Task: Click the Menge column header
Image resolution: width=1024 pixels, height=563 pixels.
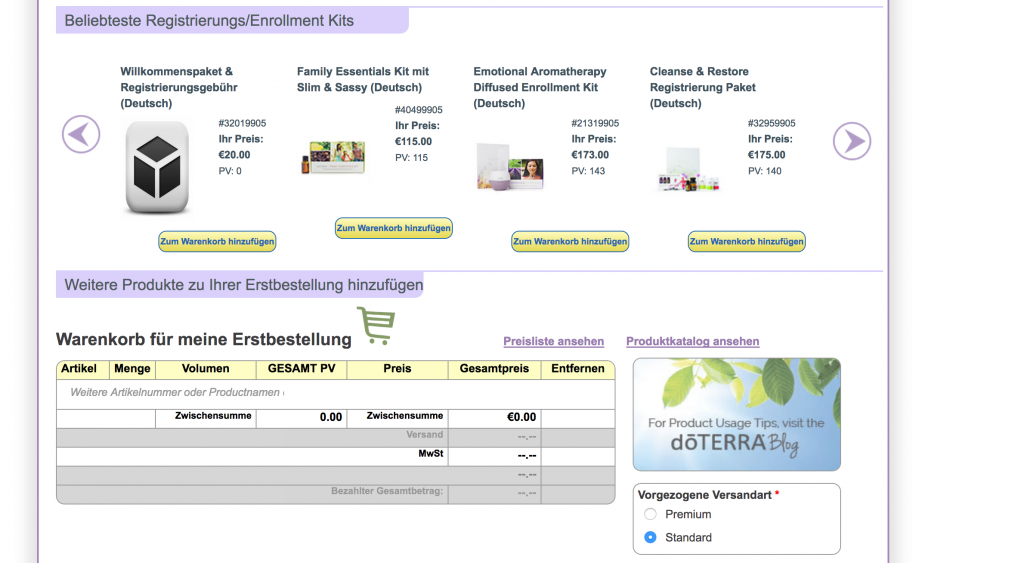Action: tap(132, 369)
